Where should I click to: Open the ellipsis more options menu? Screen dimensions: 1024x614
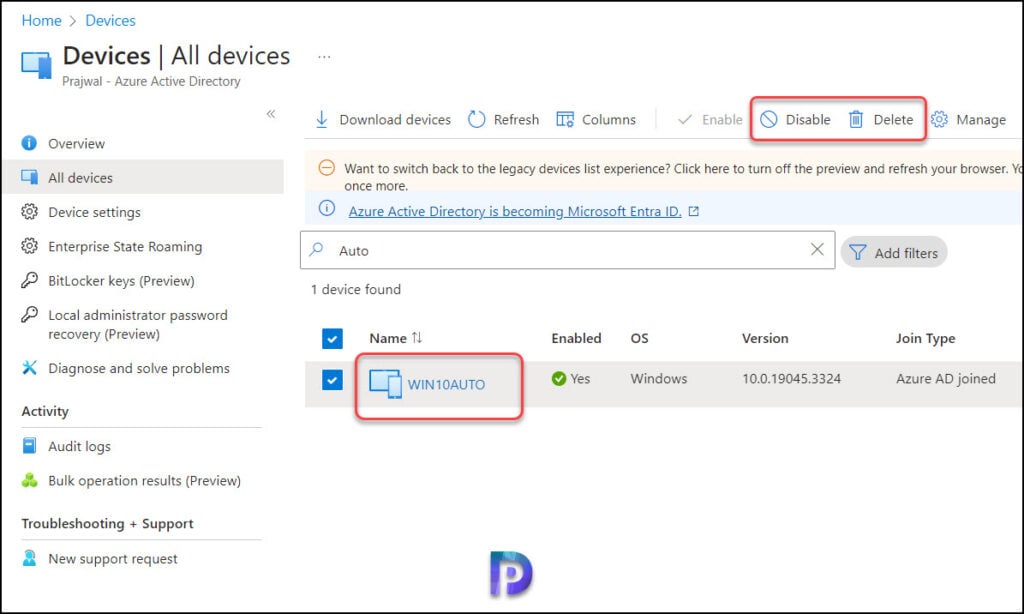coord(324,57)
